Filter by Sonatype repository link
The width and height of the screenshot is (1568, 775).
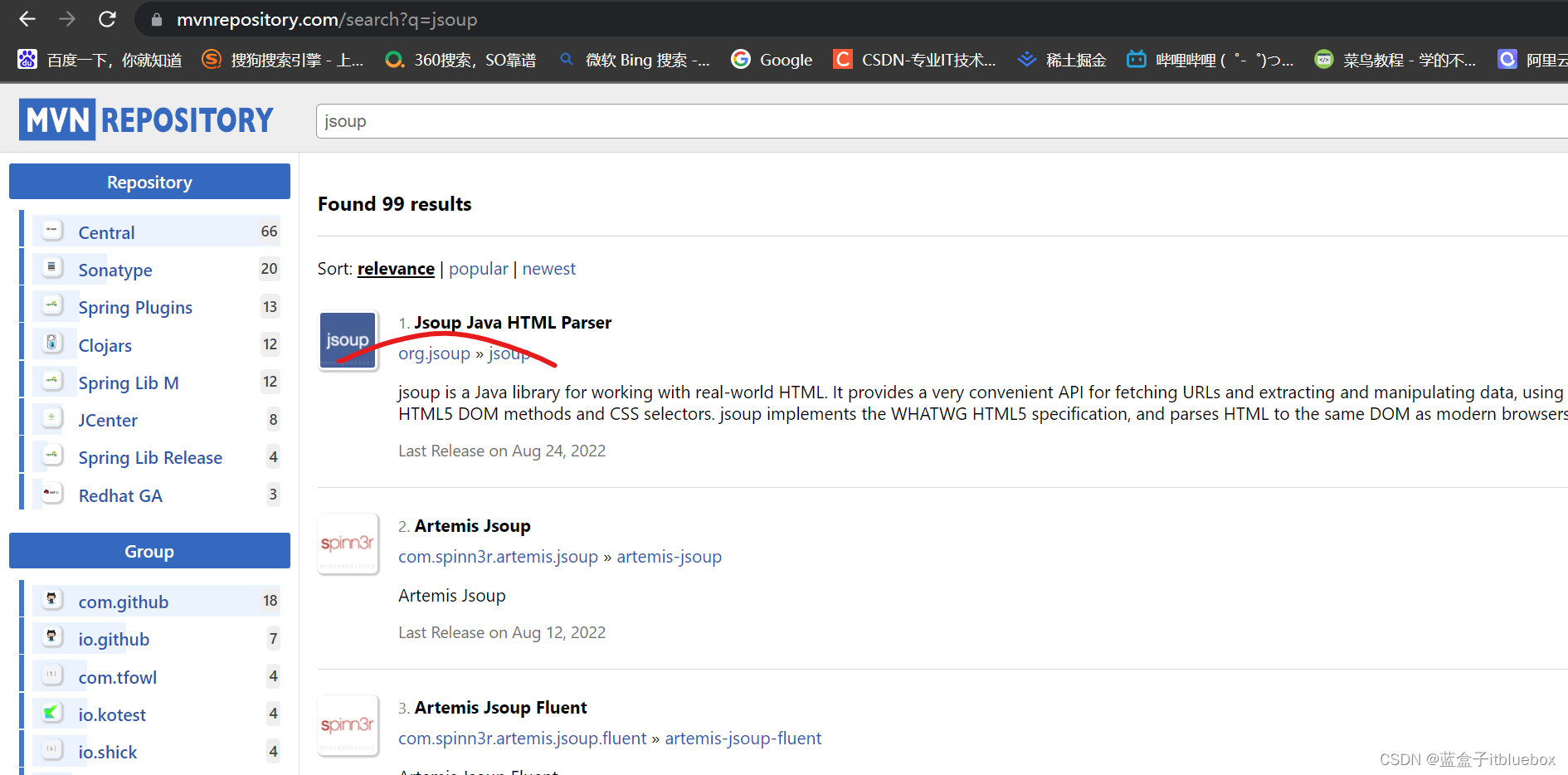[x=115, y=271]
